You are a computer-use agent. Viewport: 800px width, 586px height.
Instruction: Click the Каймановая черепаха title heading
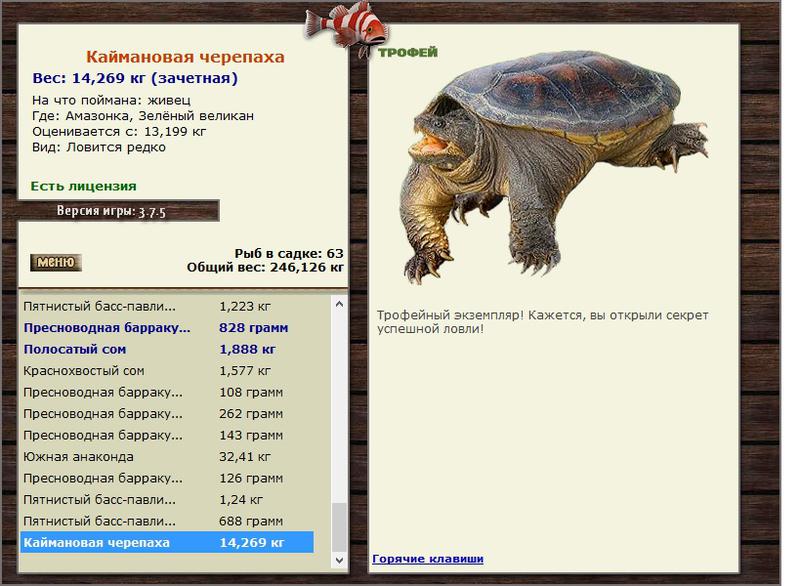pyautogui.click(x=185, y=57)
